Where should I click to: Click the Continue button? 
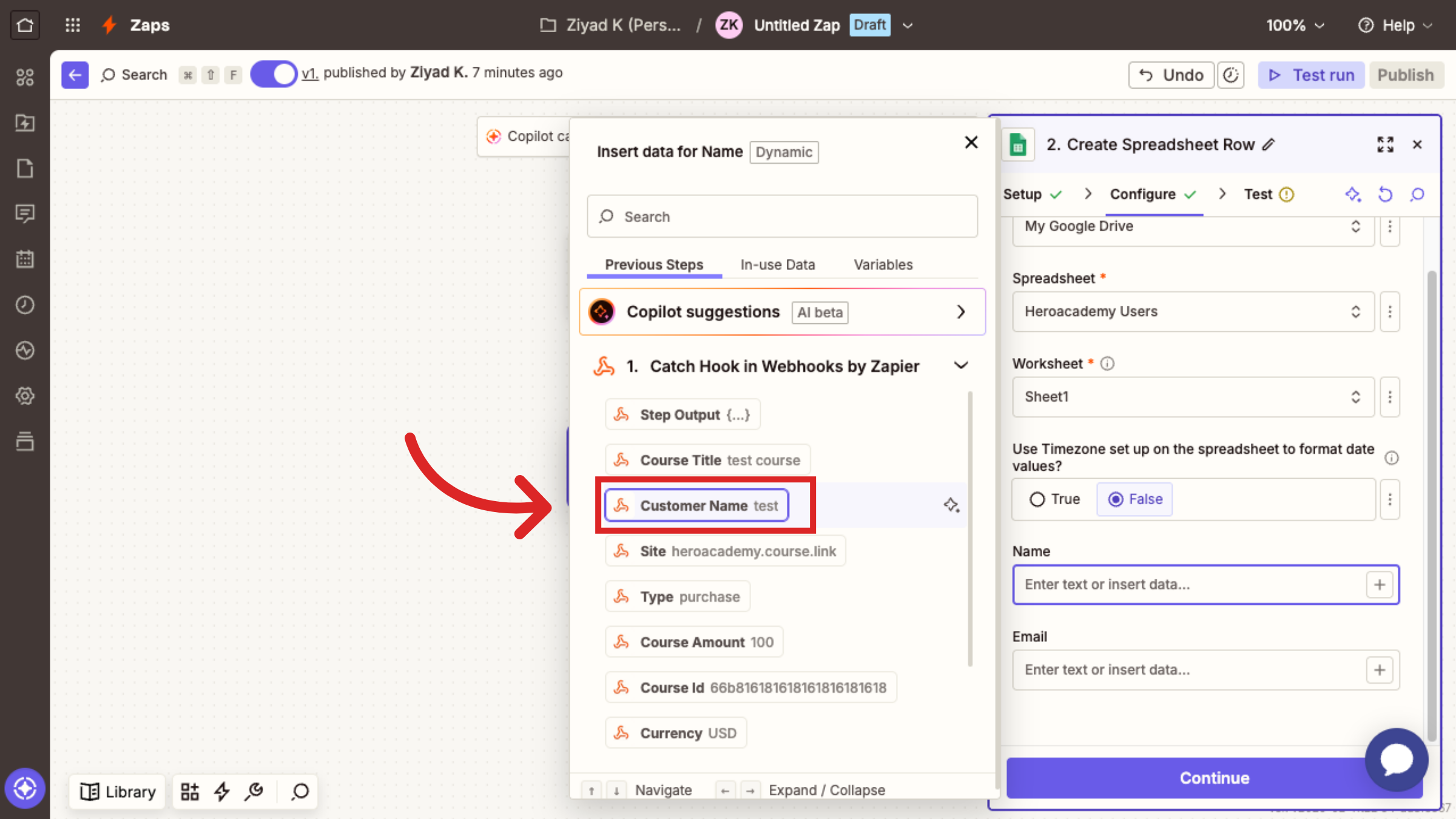coord(1214,778)
